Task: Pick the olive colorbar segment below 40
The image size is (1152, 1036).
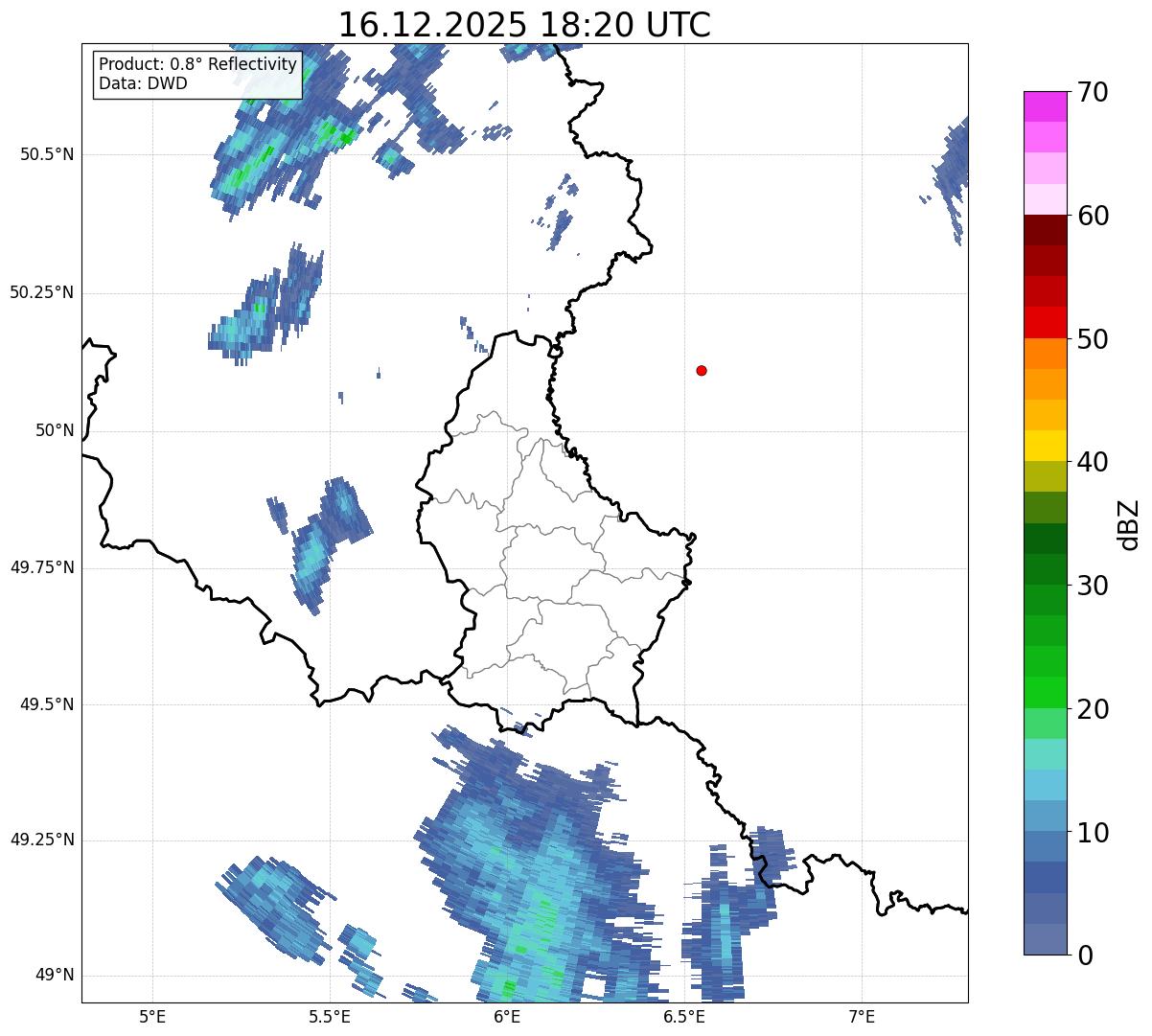Action: point(1046,477)
